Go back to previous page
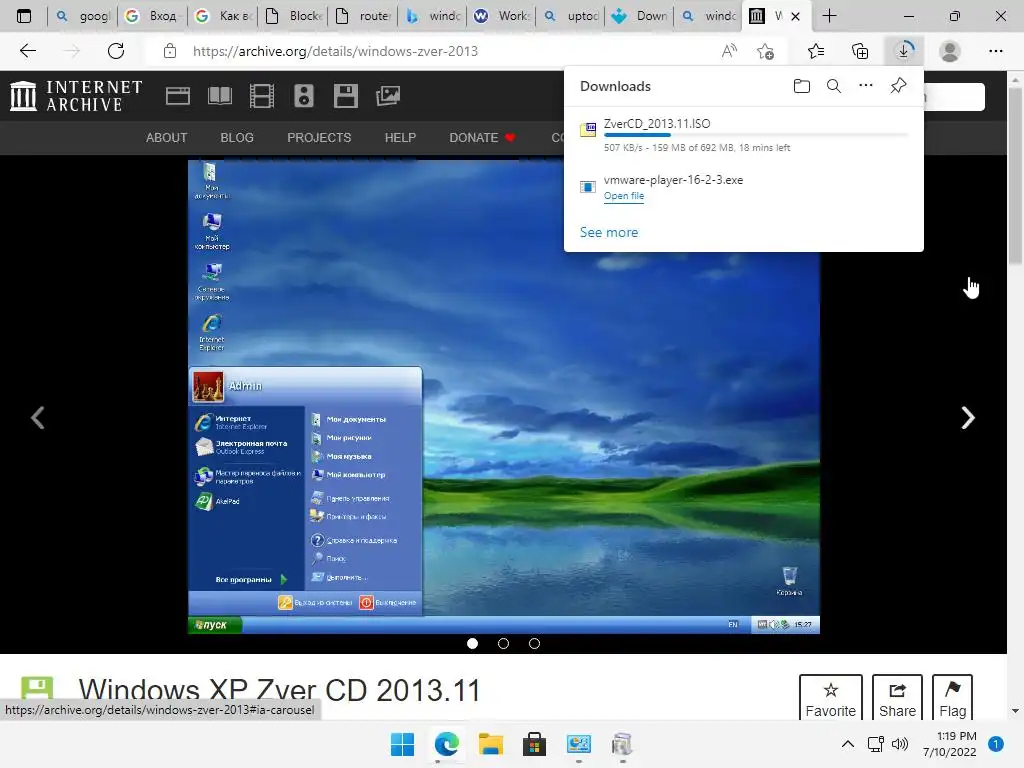This screenshot has height=768, width=1024. click(x=27, y=51)
